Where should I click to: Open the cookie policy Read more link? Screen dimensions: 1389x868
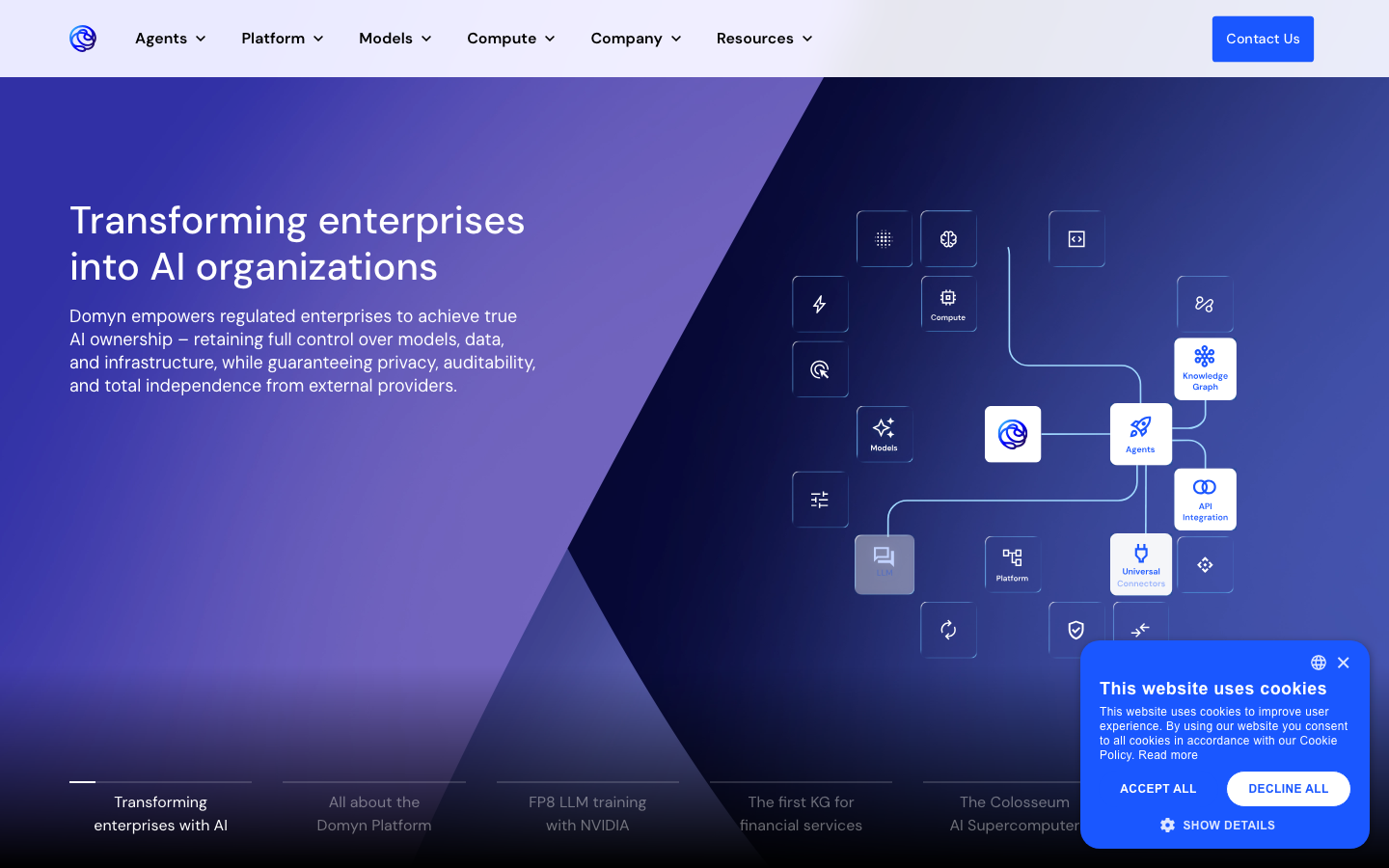1168,755
